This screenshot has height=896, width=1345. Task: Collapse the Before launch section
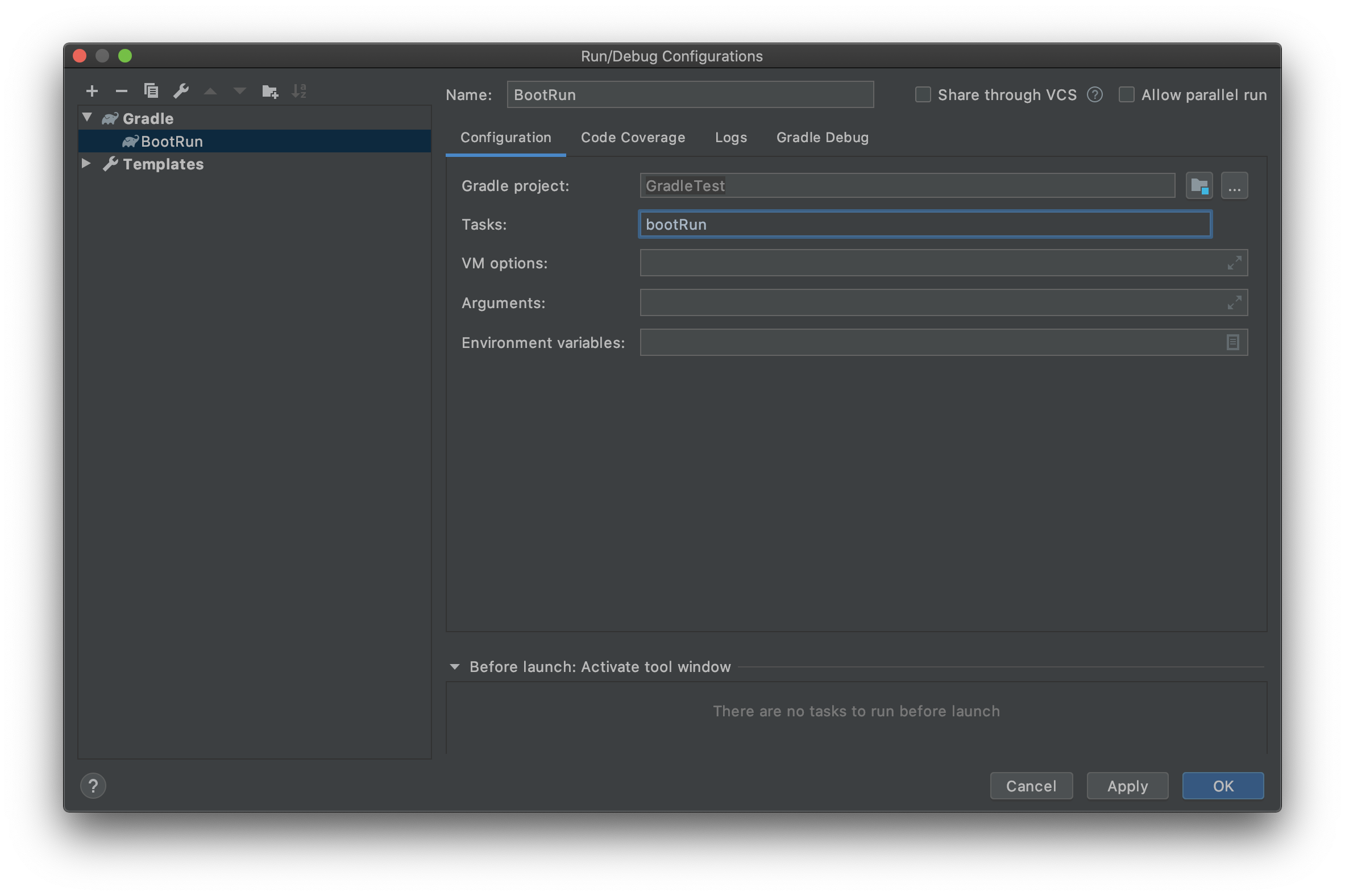[455, 667]
